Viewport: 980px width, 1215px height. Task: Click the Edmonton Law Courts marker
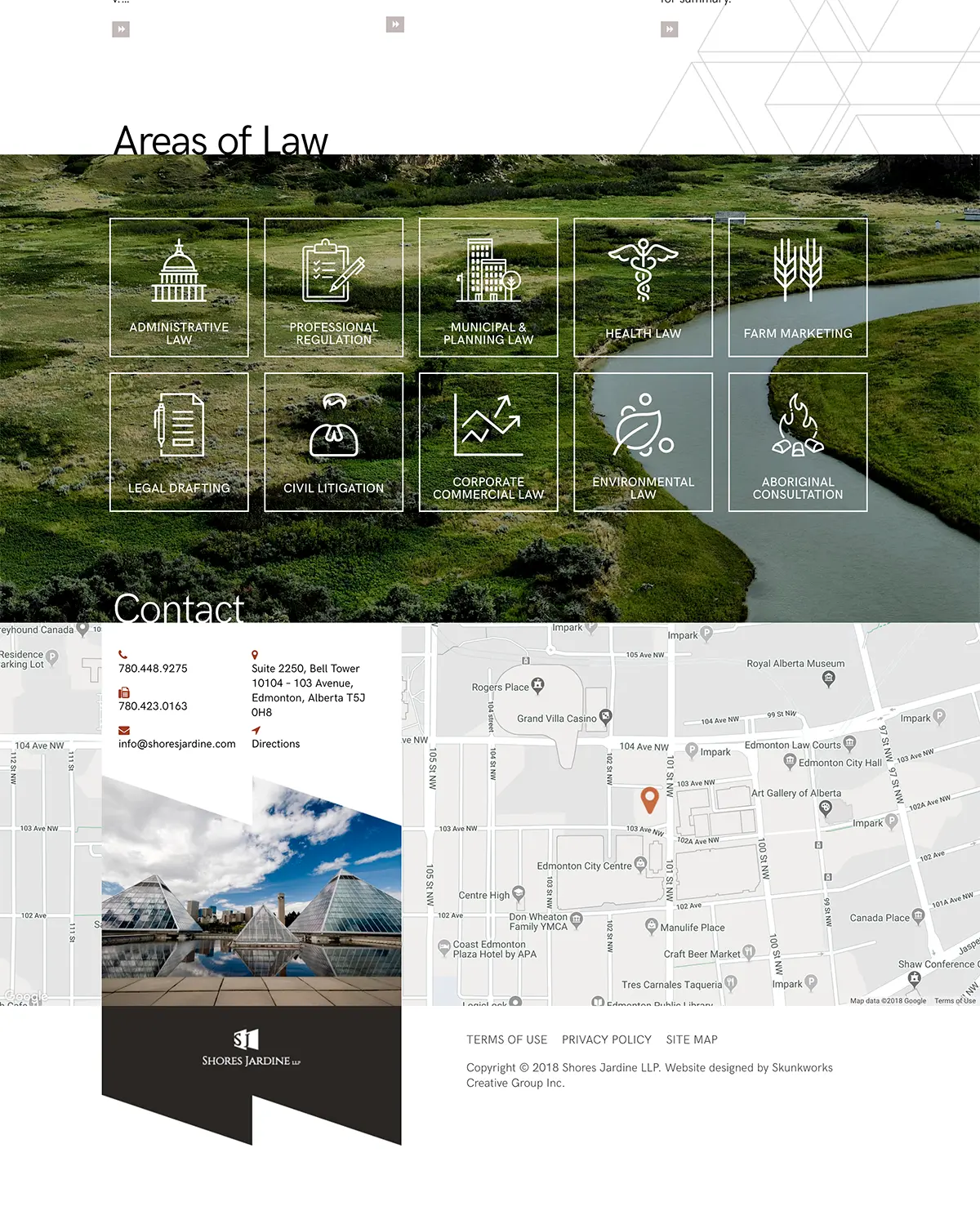coord(849,744)
